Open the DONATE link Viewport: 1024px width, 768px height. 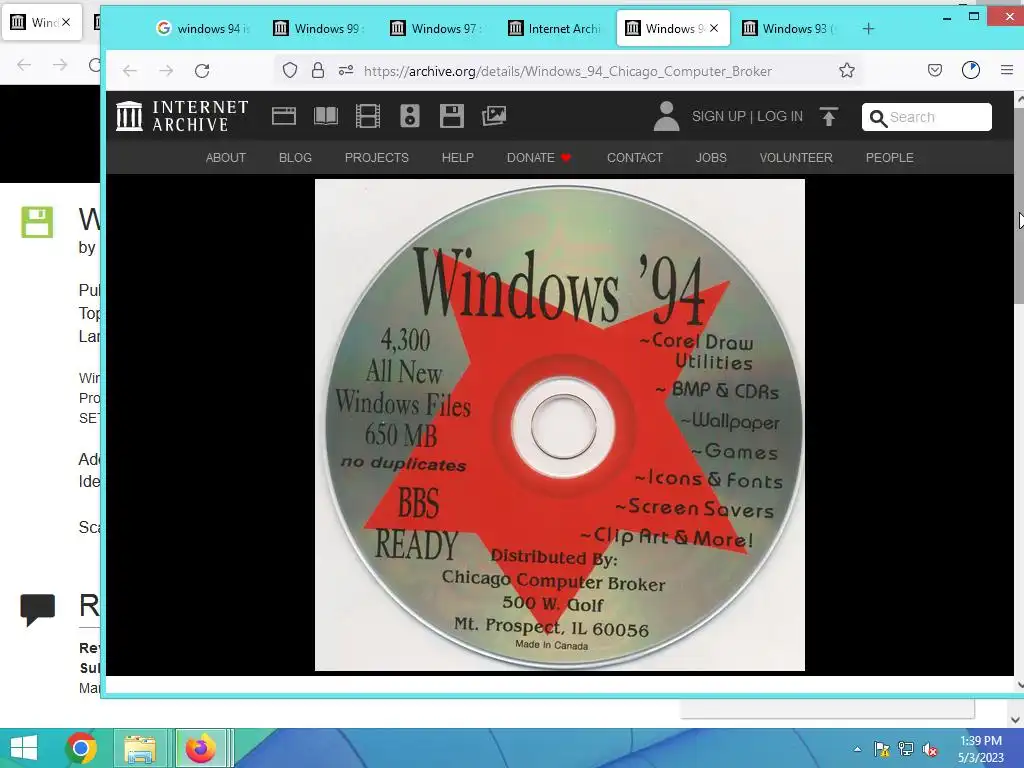pyautogui.click(x=539, y=157)
